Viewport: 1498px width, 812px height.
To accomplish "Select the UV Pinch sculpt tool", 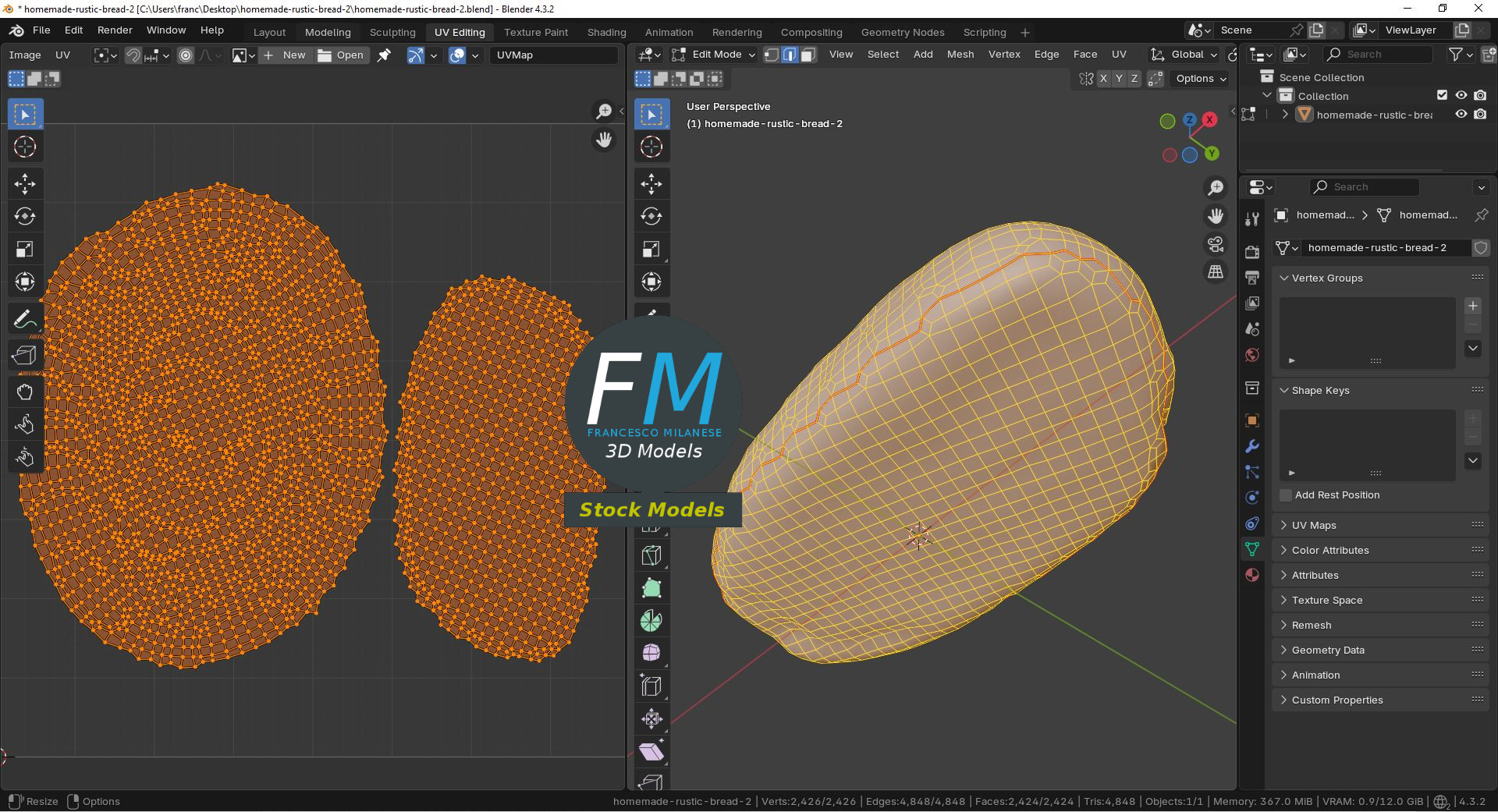I will point(25,457).
